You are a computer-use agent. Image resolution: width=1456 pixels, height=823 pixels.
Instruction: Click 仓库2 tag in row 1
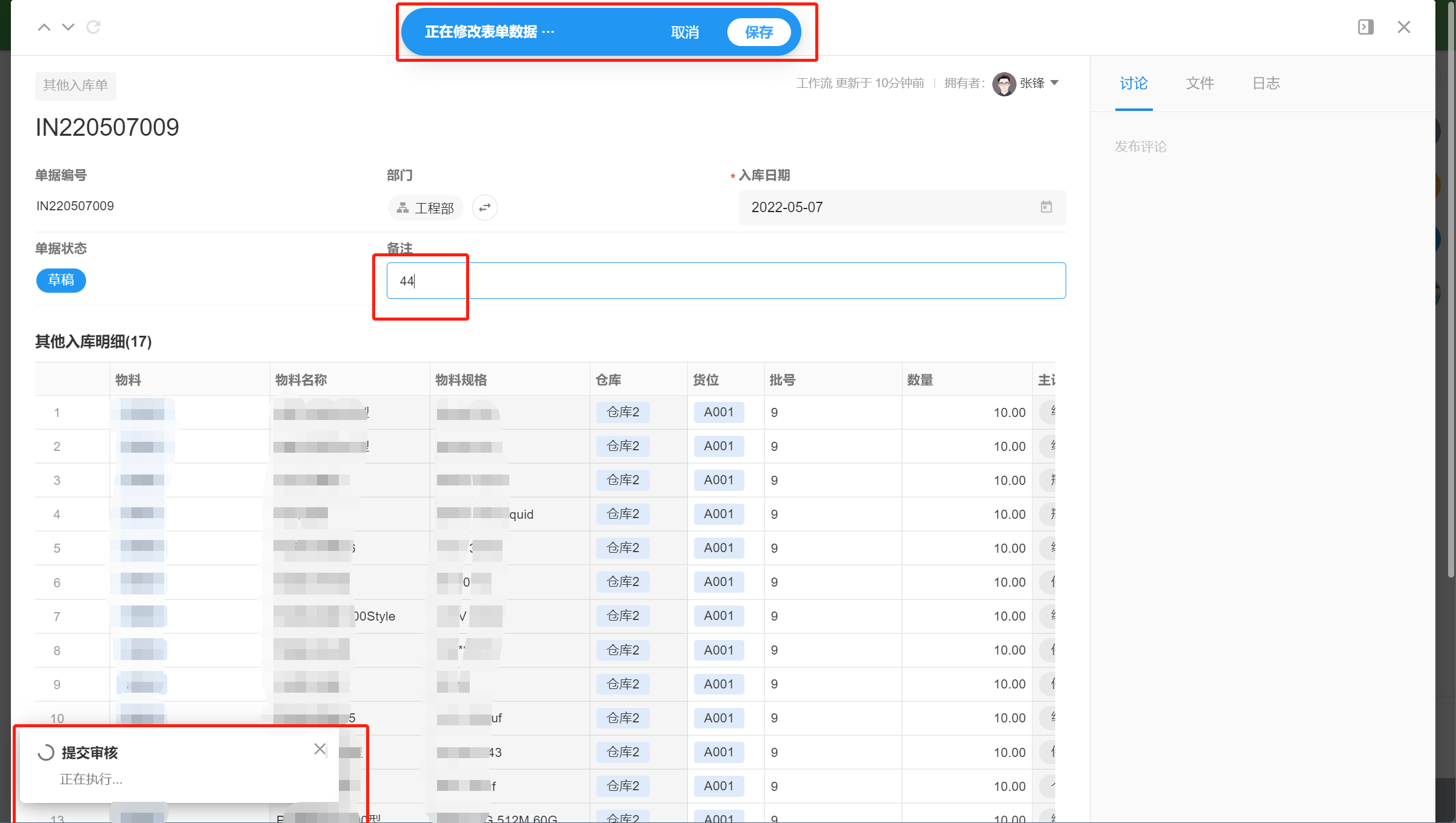623,412
